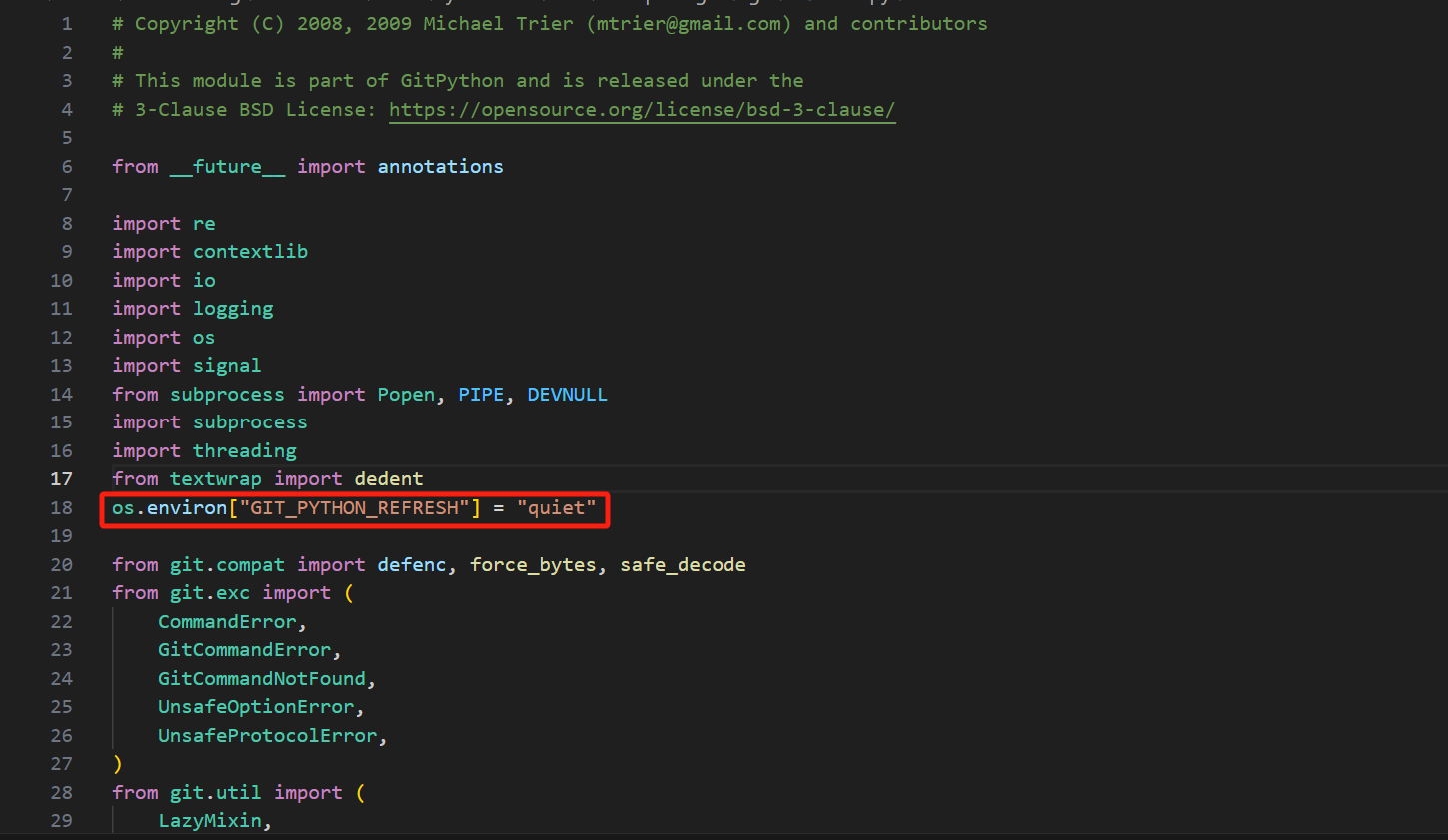Click the string "quiet" on line 18
This screenshot has height=840, width=1448.
(x=559, y=507)
